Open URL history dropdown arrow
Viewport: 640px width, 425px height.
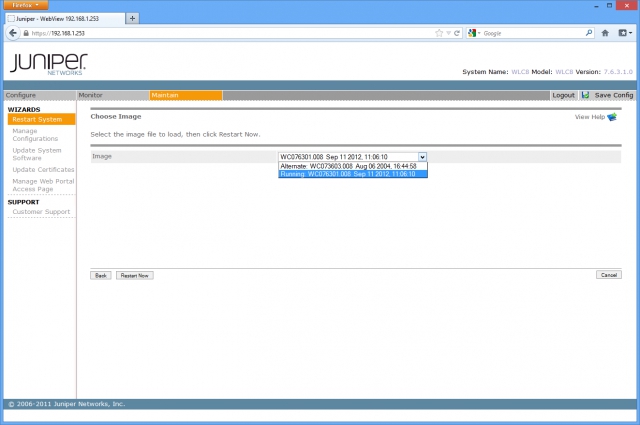click(x=448, y=33)
